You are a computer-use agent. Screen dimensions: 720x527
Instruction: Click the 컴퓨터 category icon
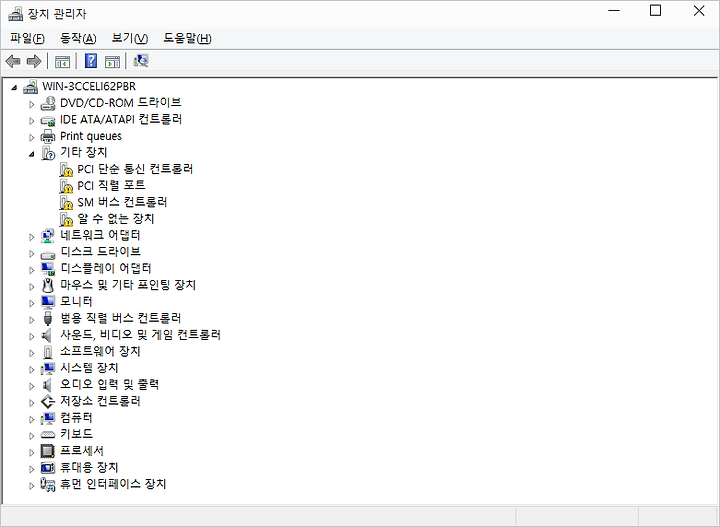pyautogui.click(x=48, y=418)
